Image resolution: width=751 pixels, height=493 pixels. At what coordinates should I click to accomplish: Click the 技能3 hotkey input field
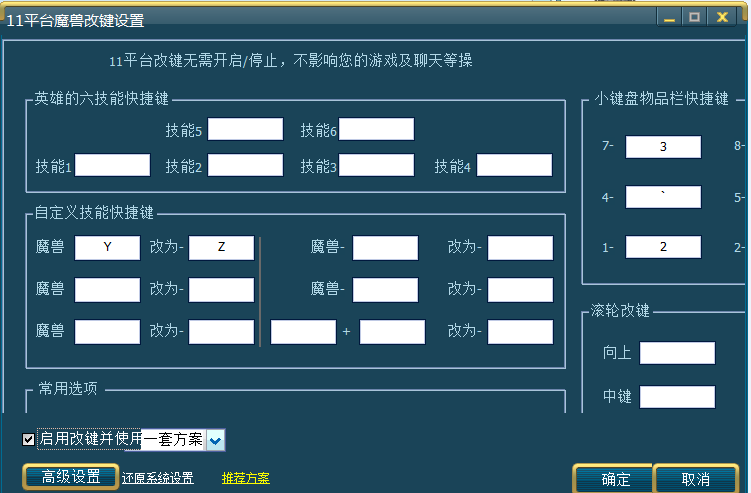point(376,165)
